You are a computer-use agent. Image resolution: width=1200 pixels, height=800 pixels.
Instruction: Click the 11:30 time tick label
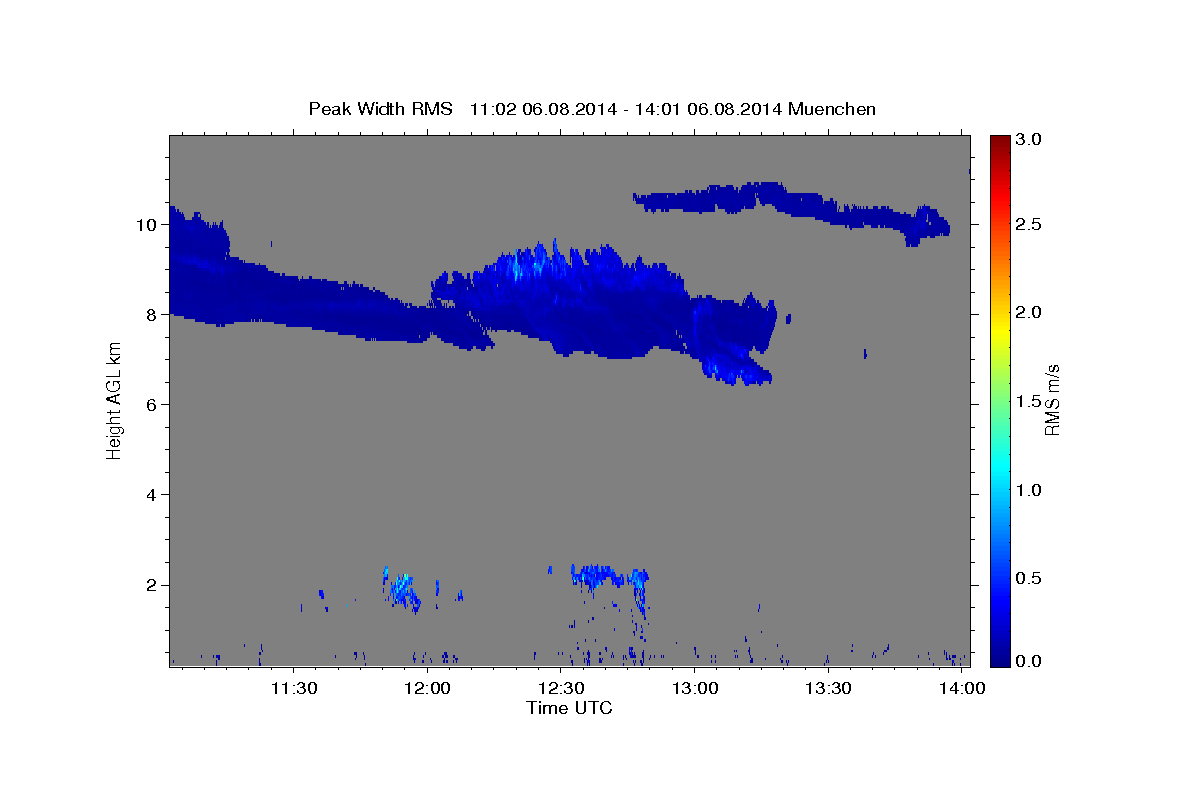[295, 688]
